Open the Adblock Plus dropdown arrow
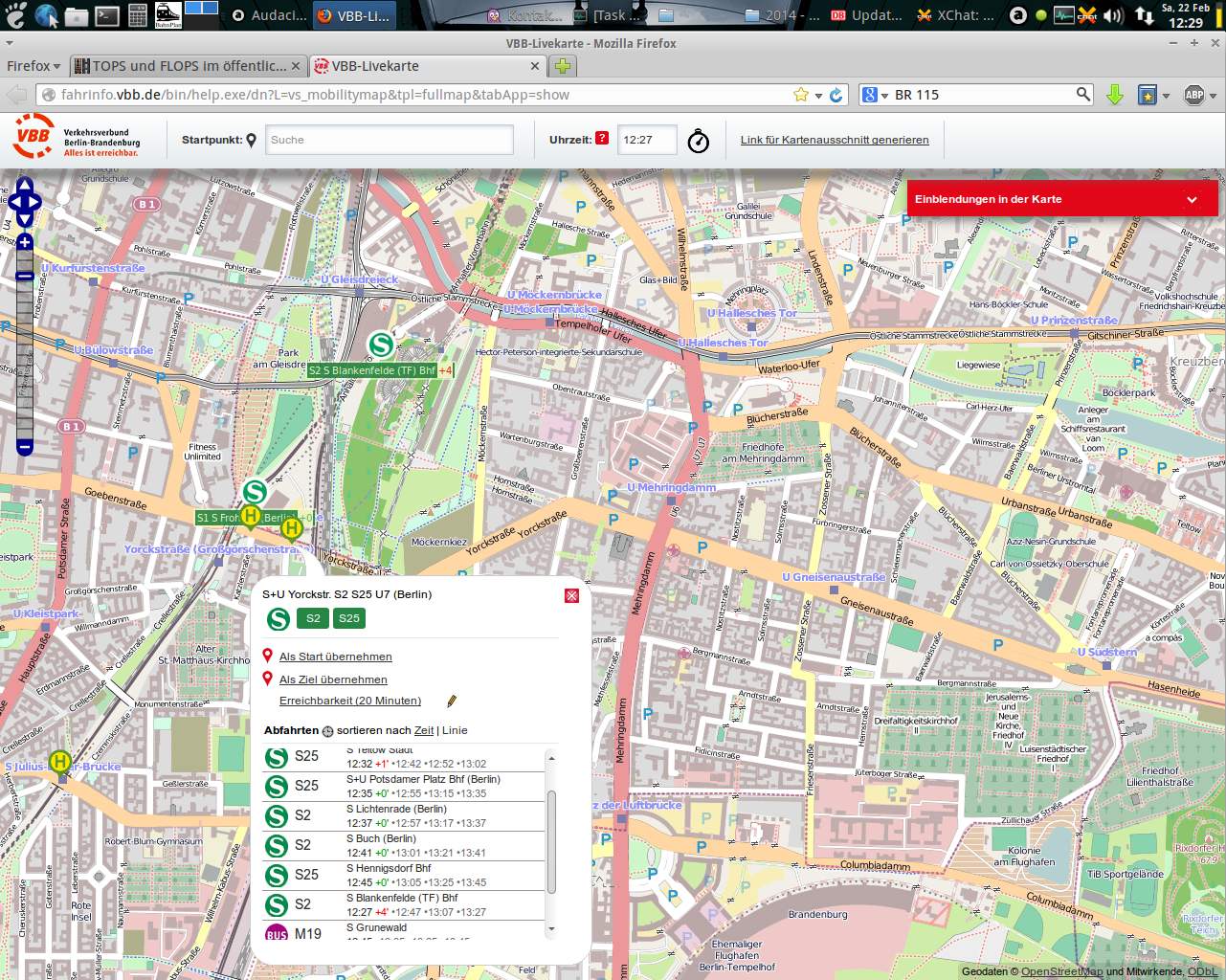1226x980 pixels. pos(1213,95)
